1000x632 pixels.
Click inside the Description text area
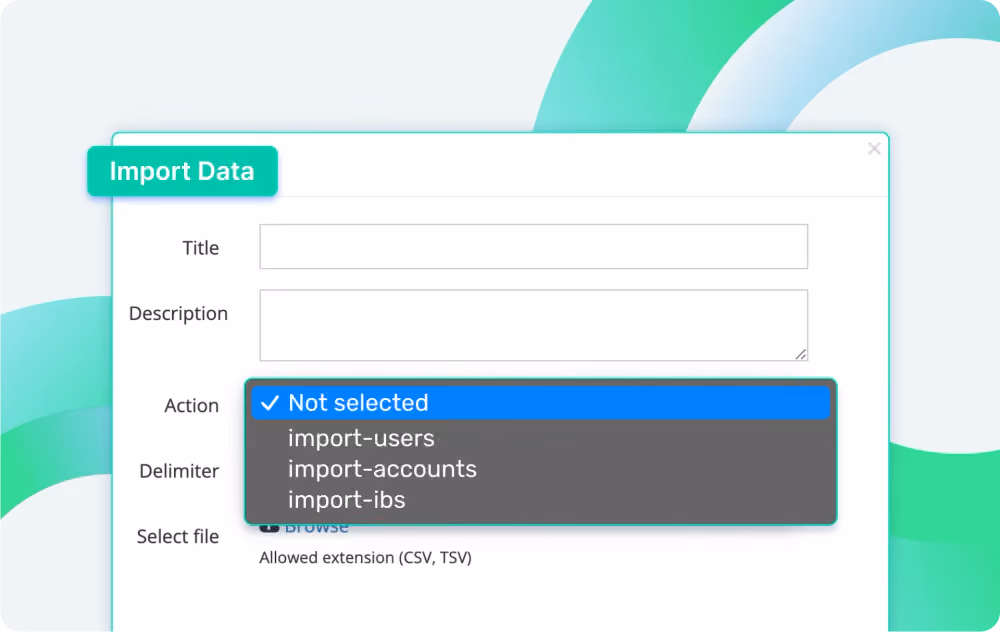point(534,325)
